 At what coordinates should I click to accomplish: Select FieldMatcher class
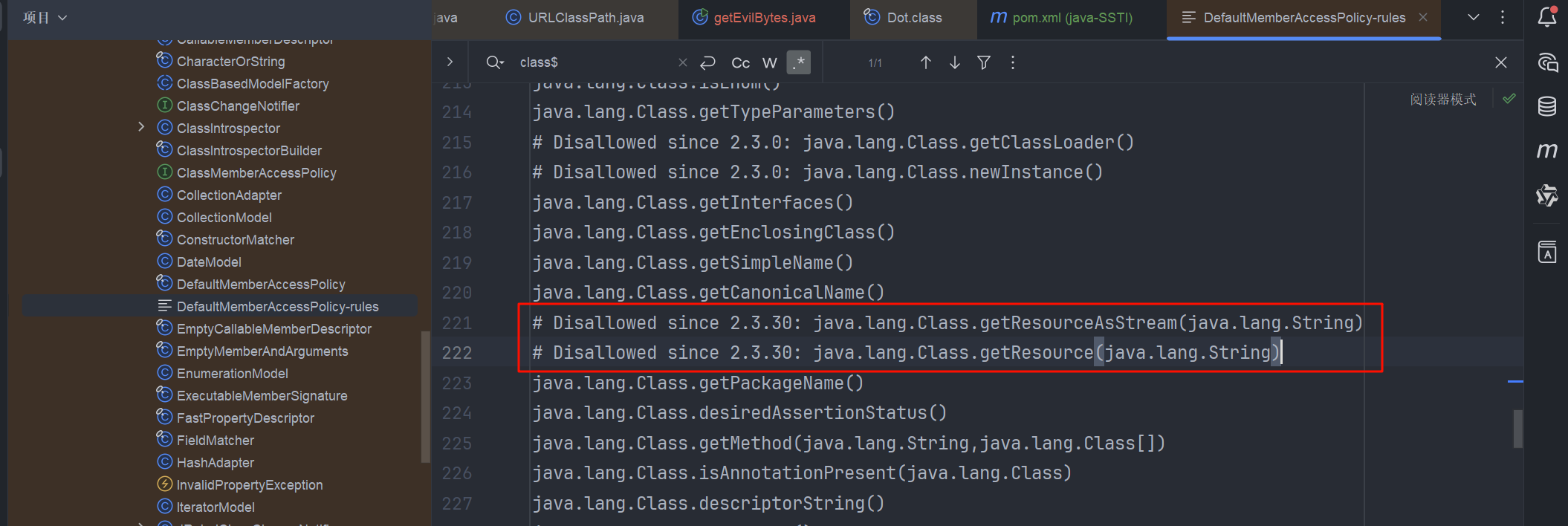point(215,441)
